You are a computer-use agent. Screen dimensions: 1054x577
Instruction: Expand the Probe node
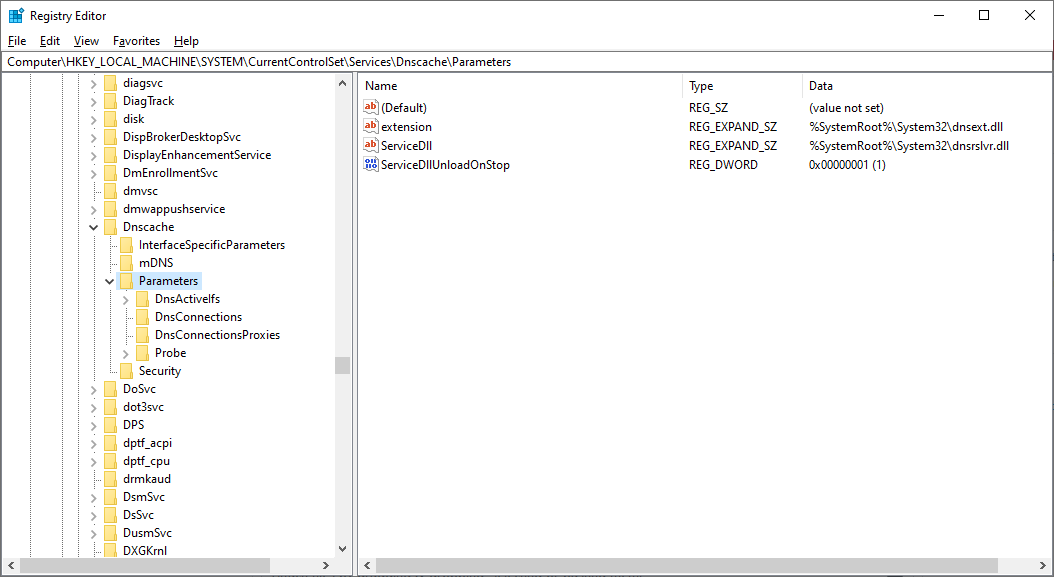click(x=126, y=354)
